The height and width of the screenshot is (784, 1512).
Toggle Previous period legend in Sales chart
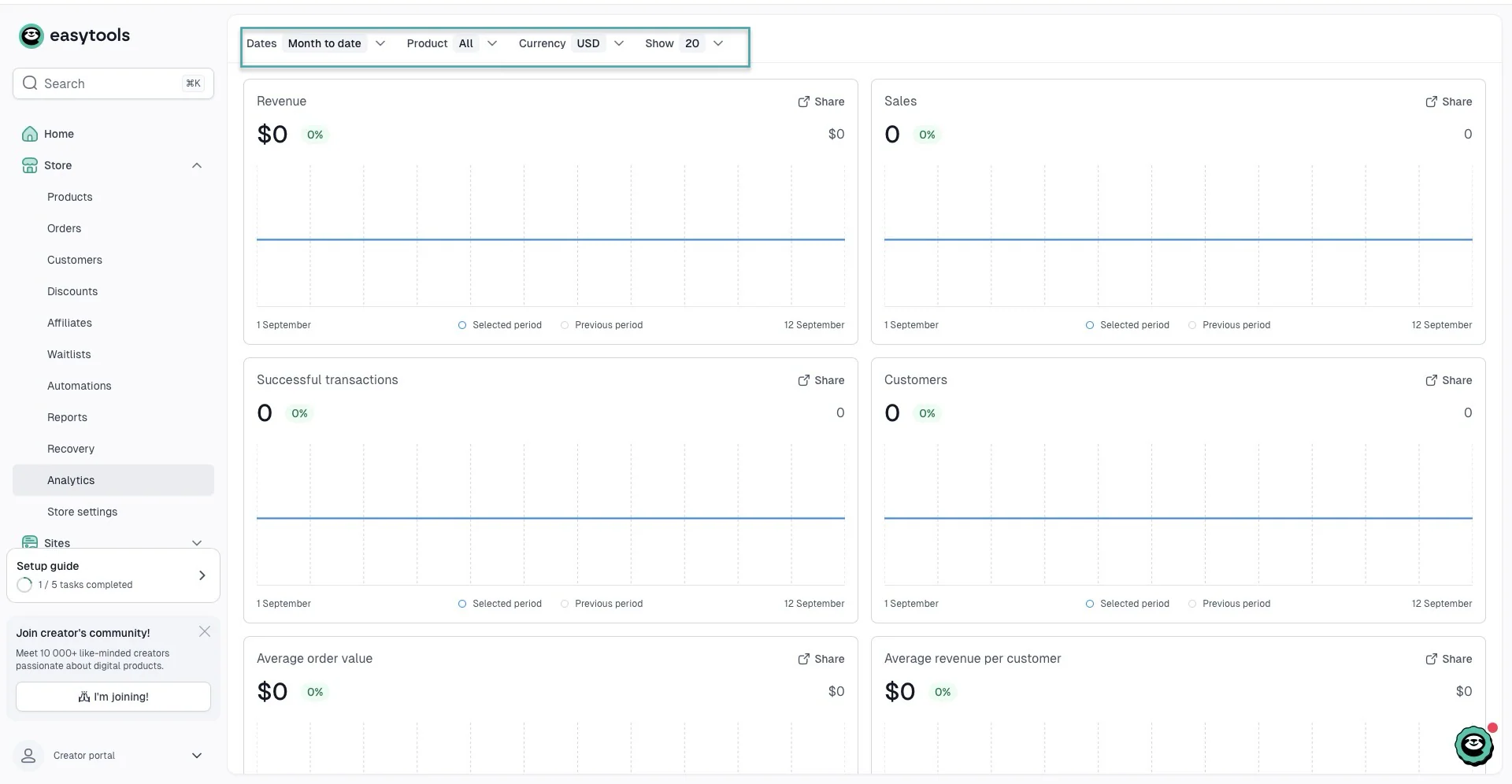1229,325
